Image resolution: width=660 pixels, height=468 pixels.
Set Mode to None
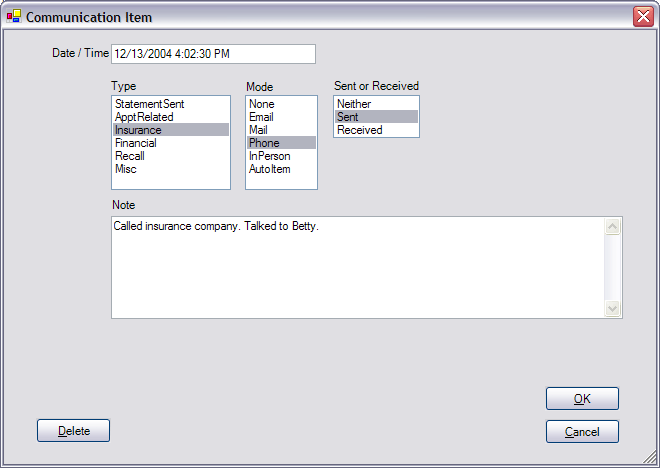click(x=281, y=104)
